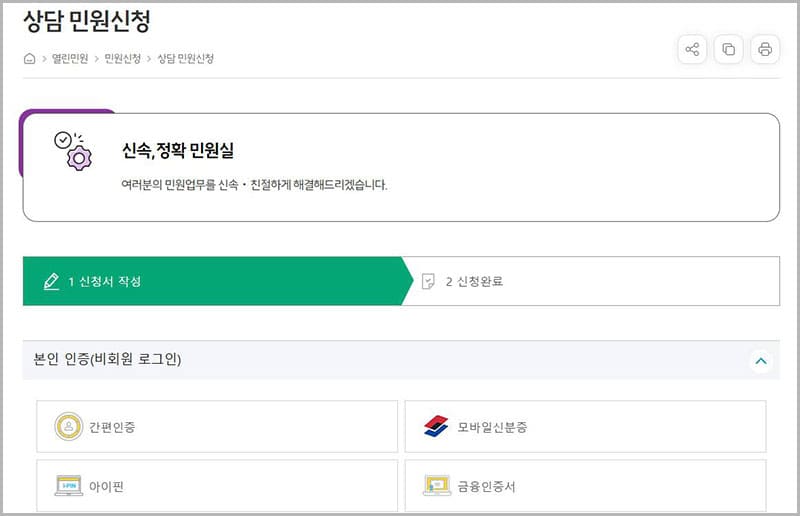Click the I-PIN monitor icon
This screenshot has height=516, width=800.
coord(69,487)
